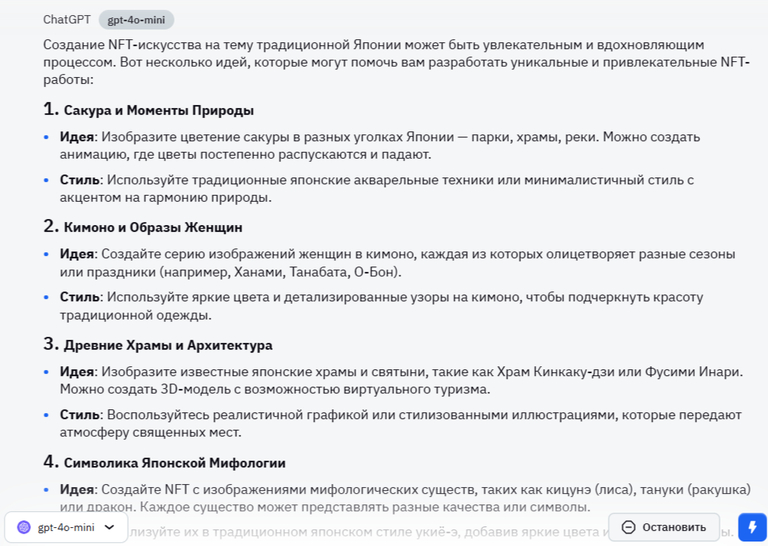Click "Идея" under the Сакура heading
Screen dimensions: 768x546
(76, 137)
